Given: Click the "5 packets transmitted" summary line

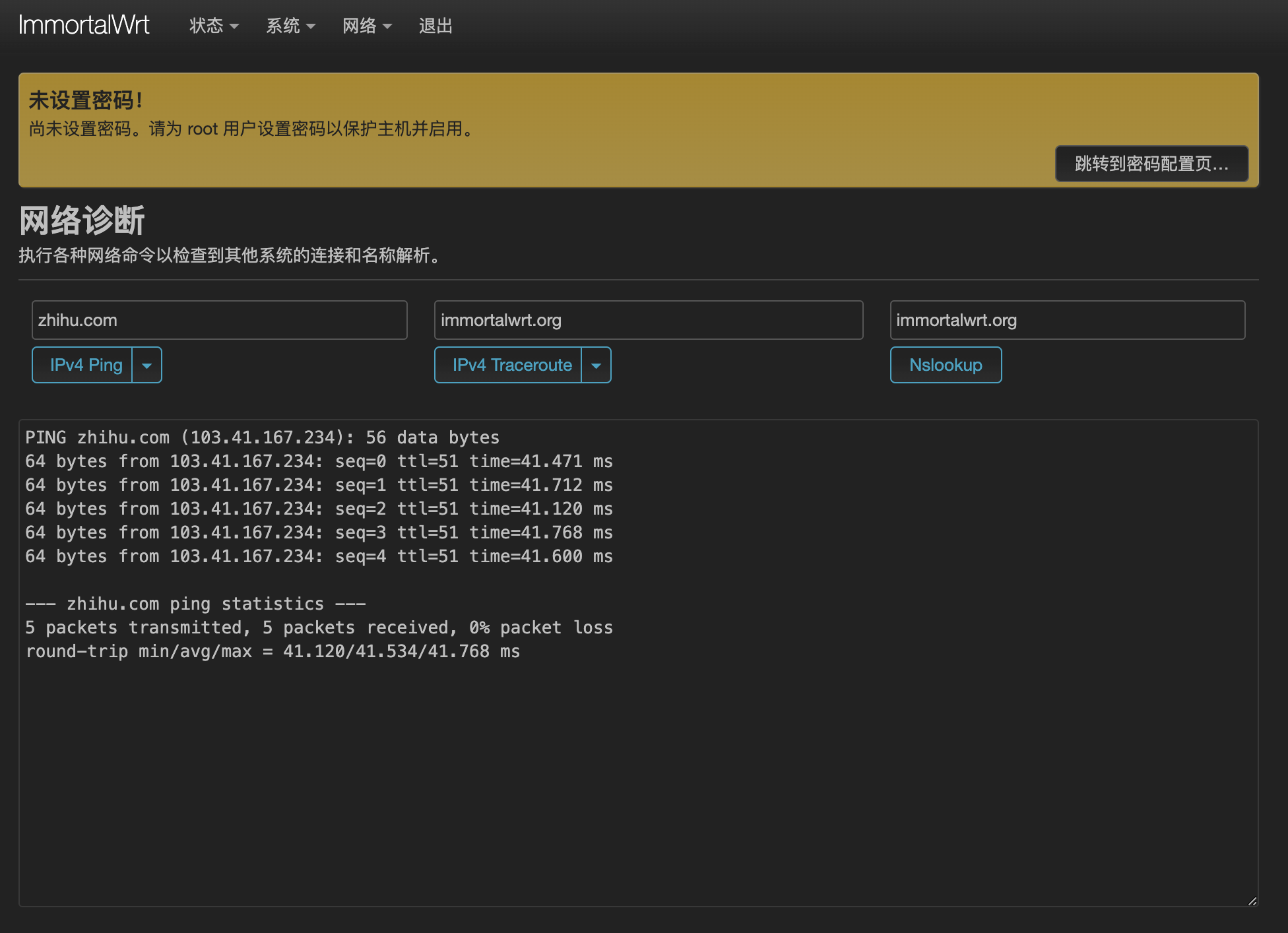Looking at the screenshot, I should (x=319, y=627).
